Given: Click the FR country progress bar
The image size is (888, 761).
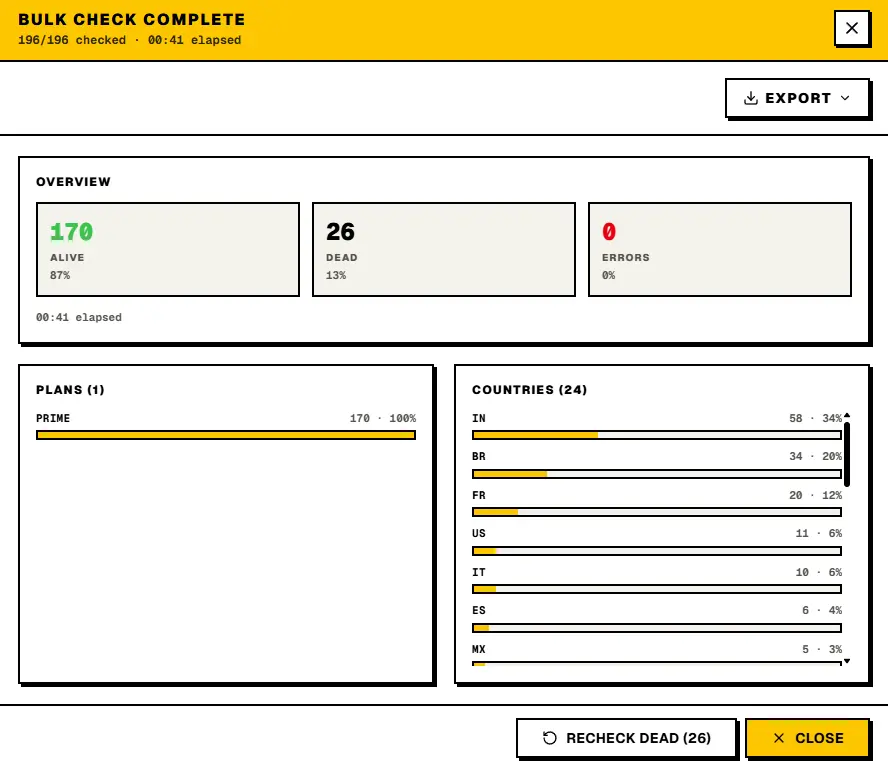Looking at the screenshot, I should click(657, 512).
